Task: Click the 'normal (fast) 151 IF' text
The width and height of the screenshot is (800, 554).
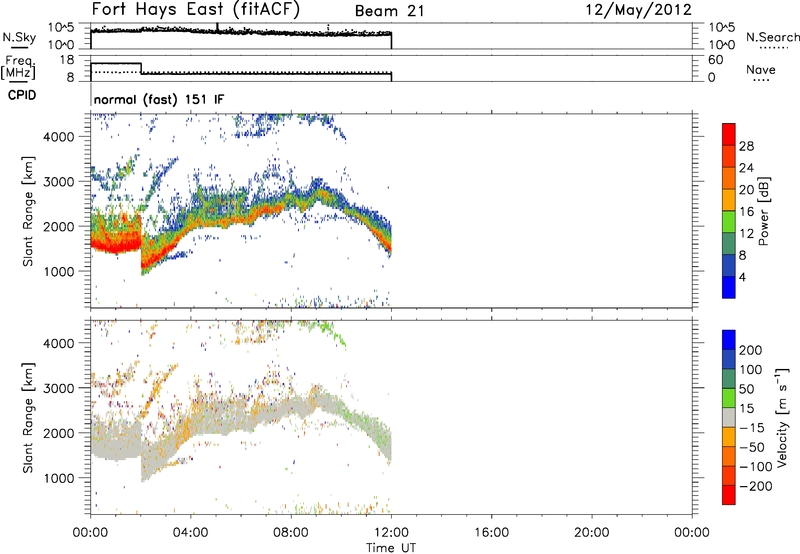Action: pos(159,99)
